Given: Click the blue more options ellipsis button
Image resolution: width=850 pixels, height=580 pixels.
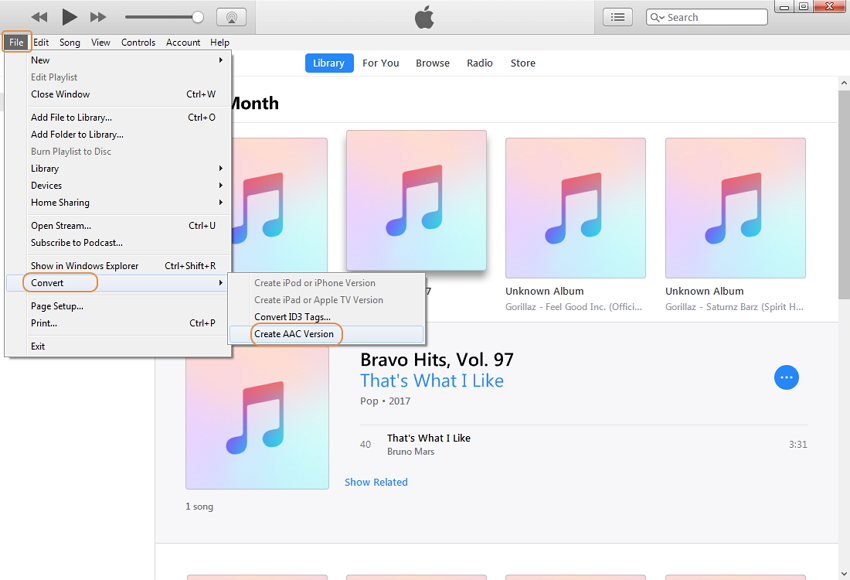Looking at the screenshot, I should (786, 377).
